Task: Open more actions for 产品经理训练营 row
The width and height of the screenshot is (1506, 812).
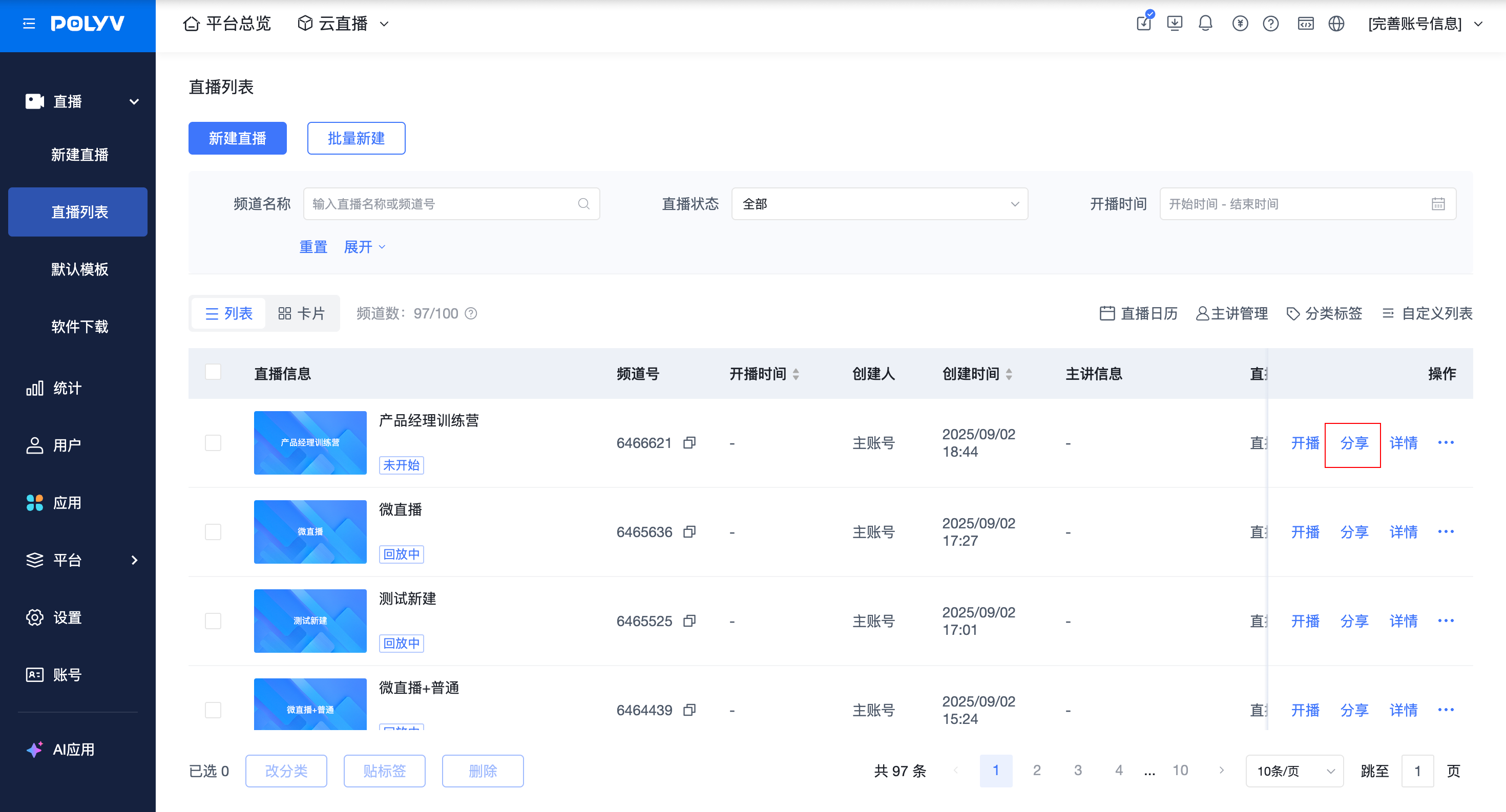Action: coord(1446,443)
